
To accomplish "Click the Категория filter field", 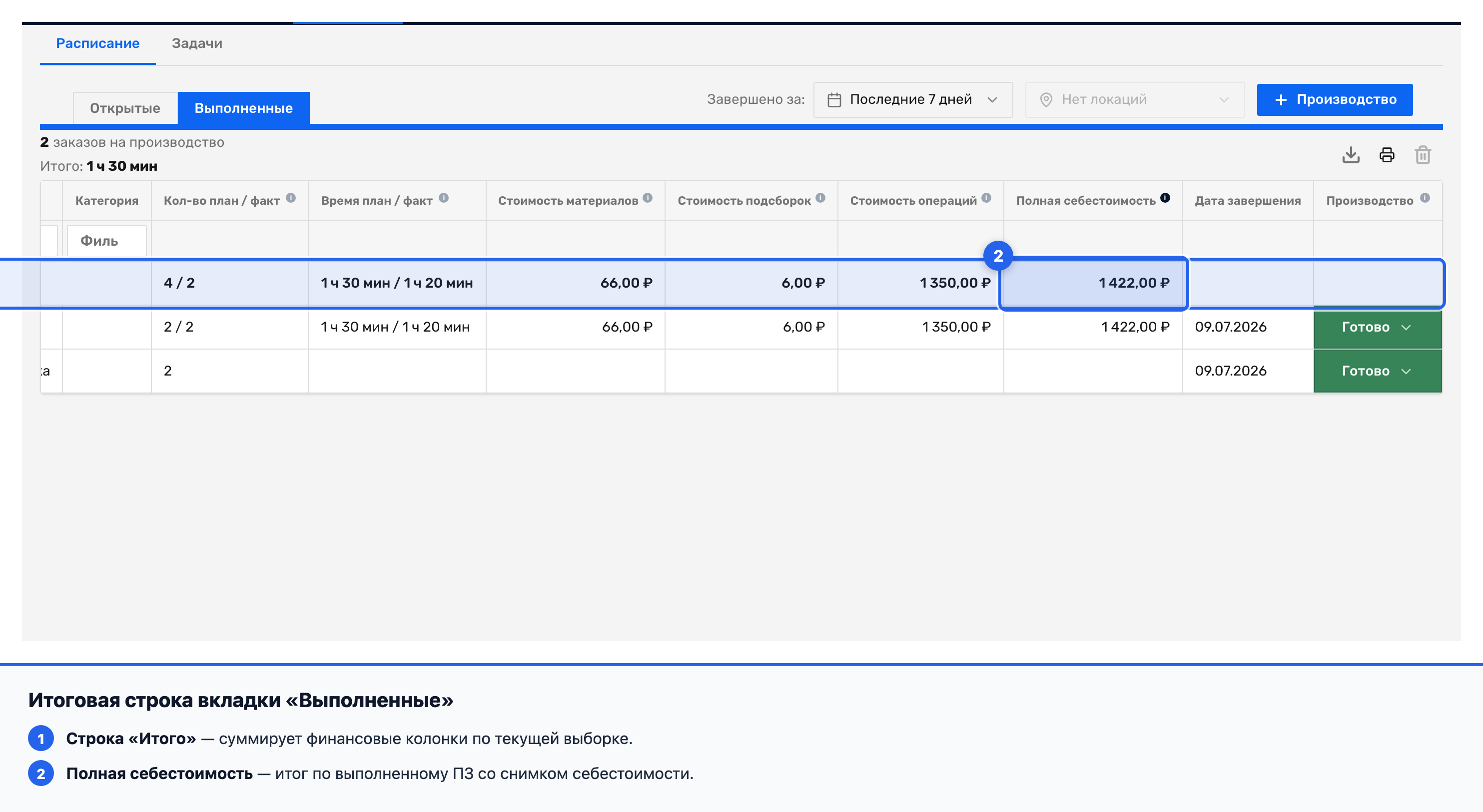I will [106, 241].
